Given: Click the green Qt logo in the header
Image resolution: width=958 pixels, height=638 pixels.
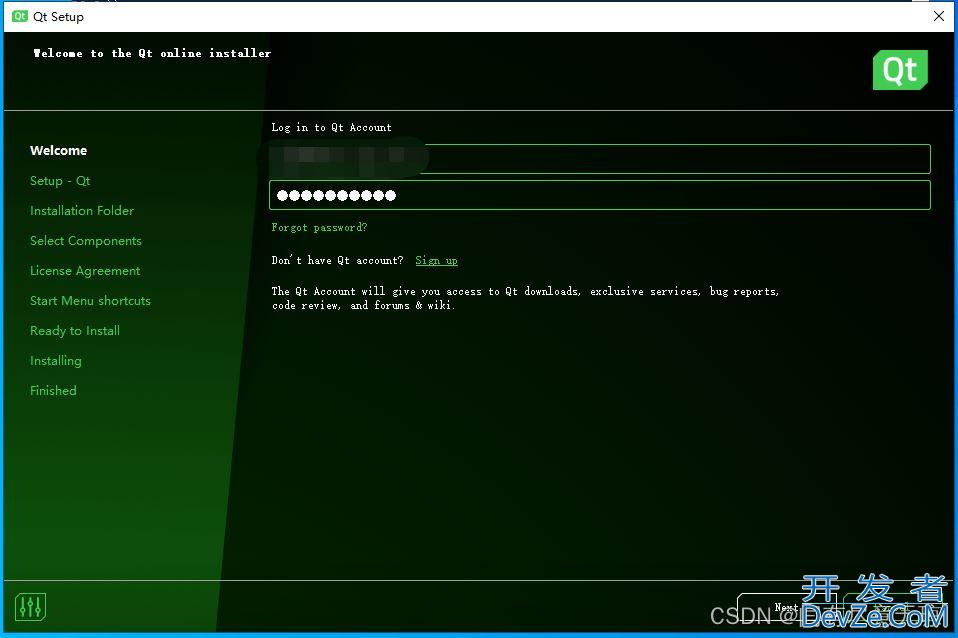Looking at the screenshot, I should coord(900,70).
